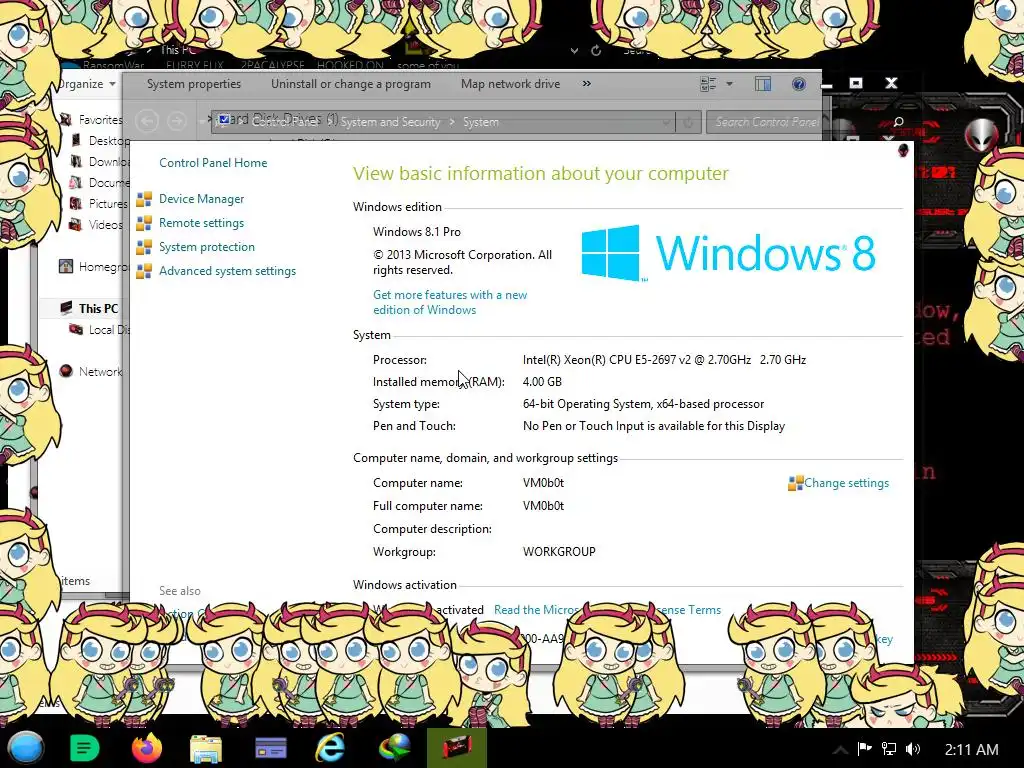
Task: Open Device Manager link
Action: (201, 199)
